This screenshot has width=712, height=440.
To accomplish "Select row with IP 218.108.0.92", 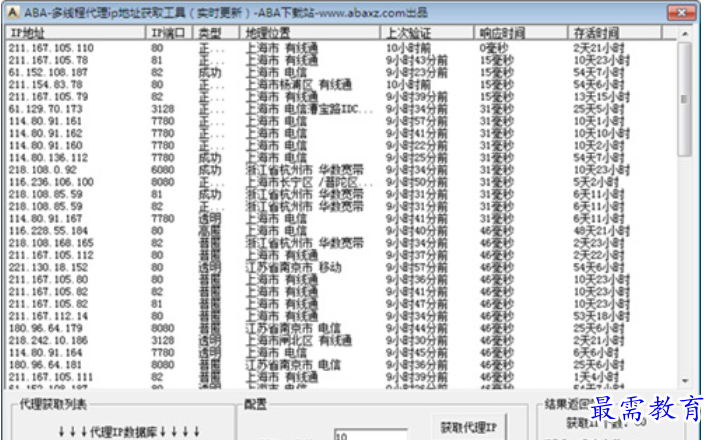I will (341, 170).
